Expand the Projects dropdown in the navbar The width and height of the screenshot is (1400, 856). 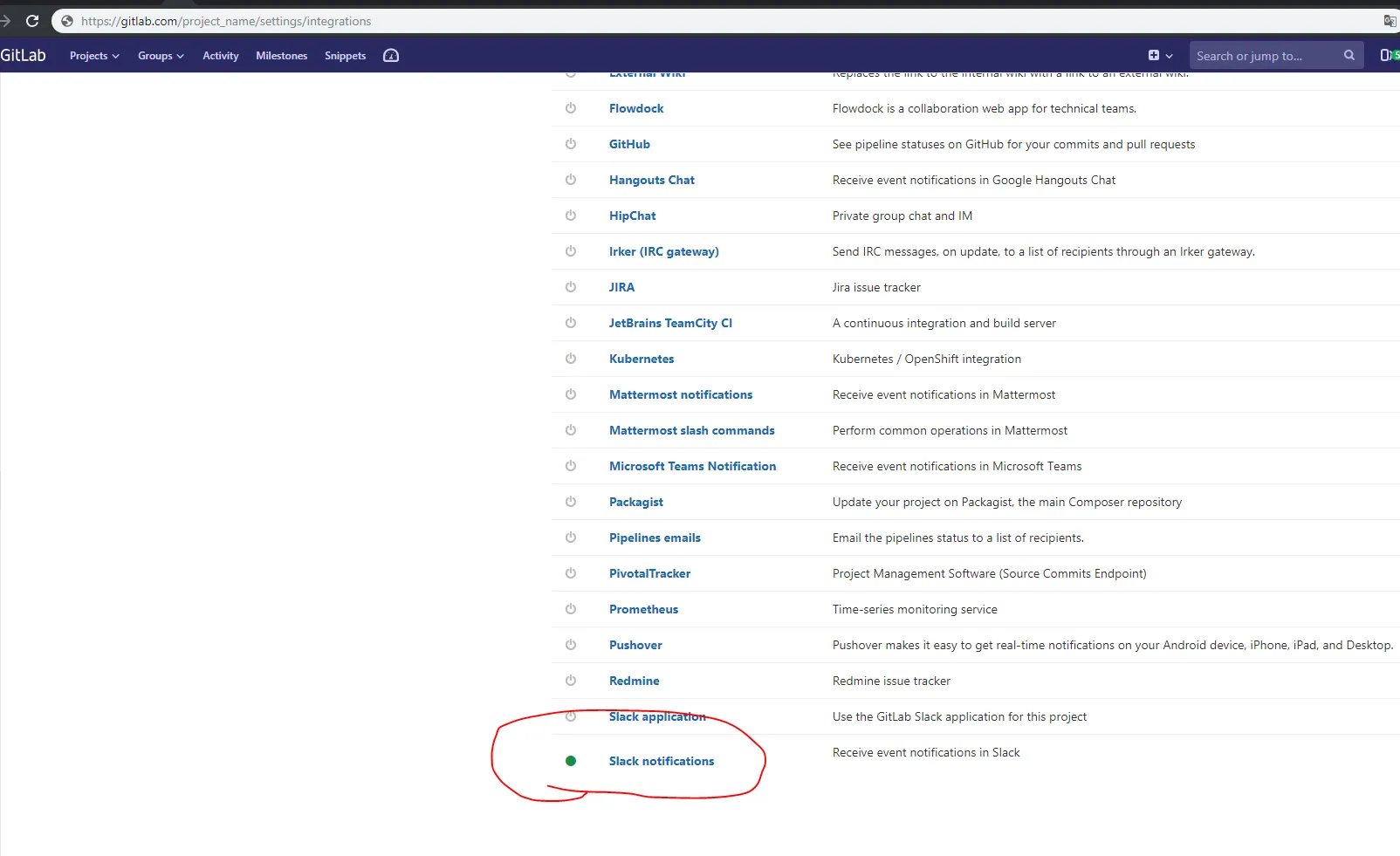click(x=94, y=56)
